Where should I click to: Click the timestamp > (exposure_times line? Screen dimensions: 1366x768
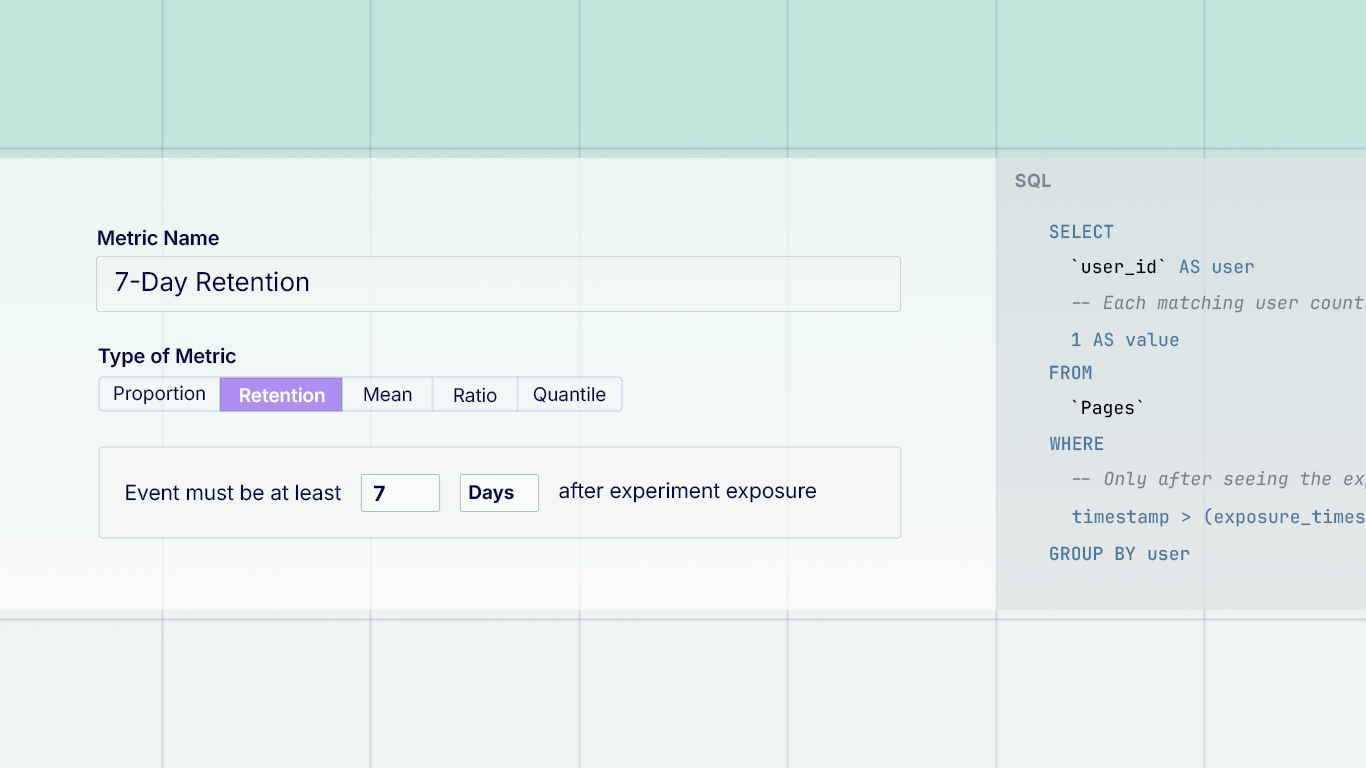click(1218, 517)
